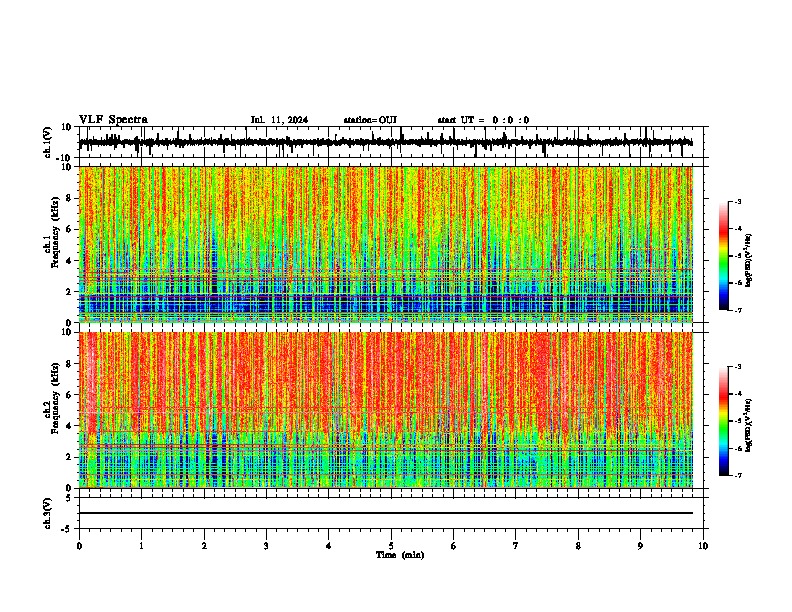Click the "4" kHz tick of ch.2 spectrogram
Viewport: 792px width, 612px height.
click(x=69, y=426)
